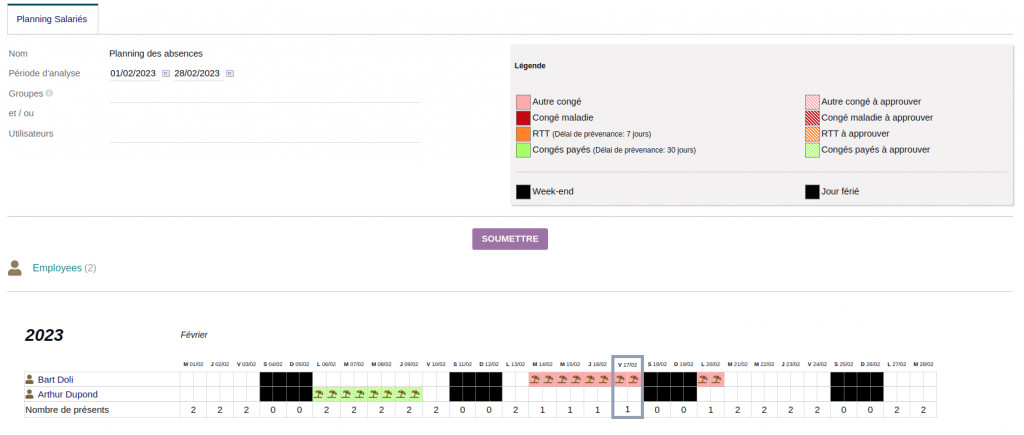Click the black Jour férié legend swatch
This screenshot has width=1024, height=435.
812,192
